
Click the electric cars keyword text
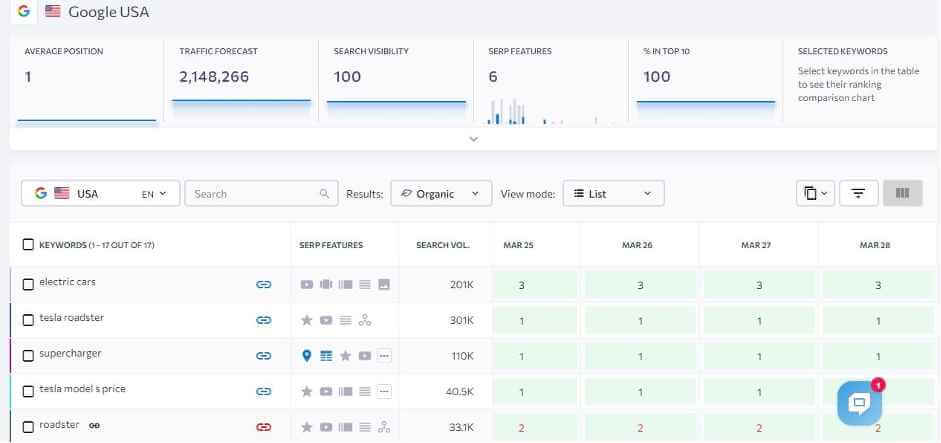click(67, 282)
